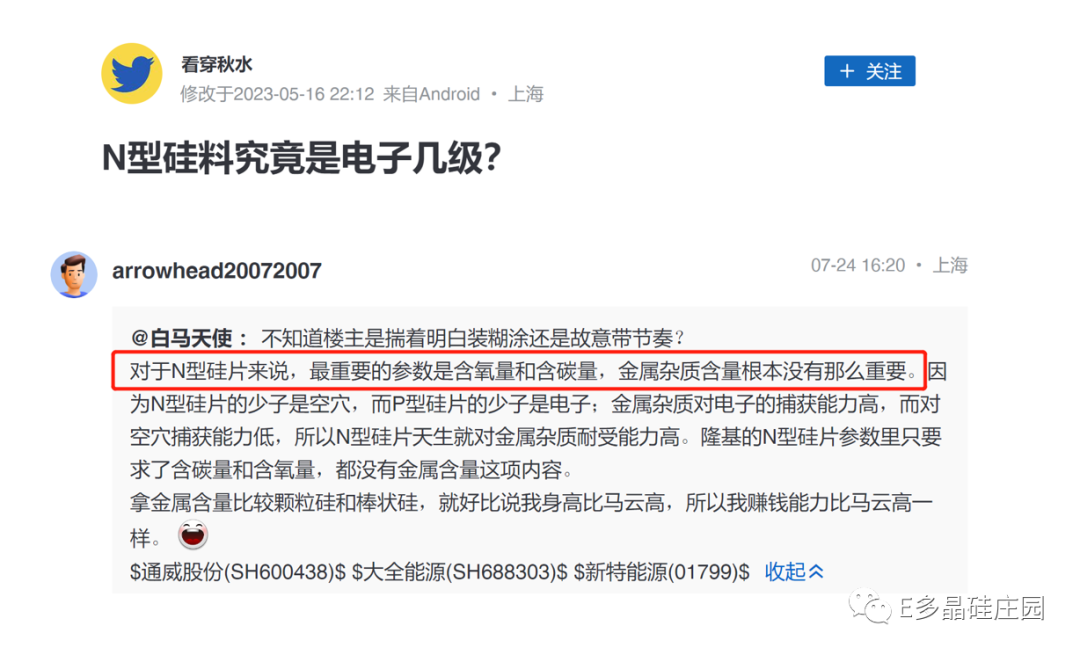Screen dimensions: 1080x655
Task: Open the $通威股份(SH600438)$ stock tag
Action: (x=238, y=571)
